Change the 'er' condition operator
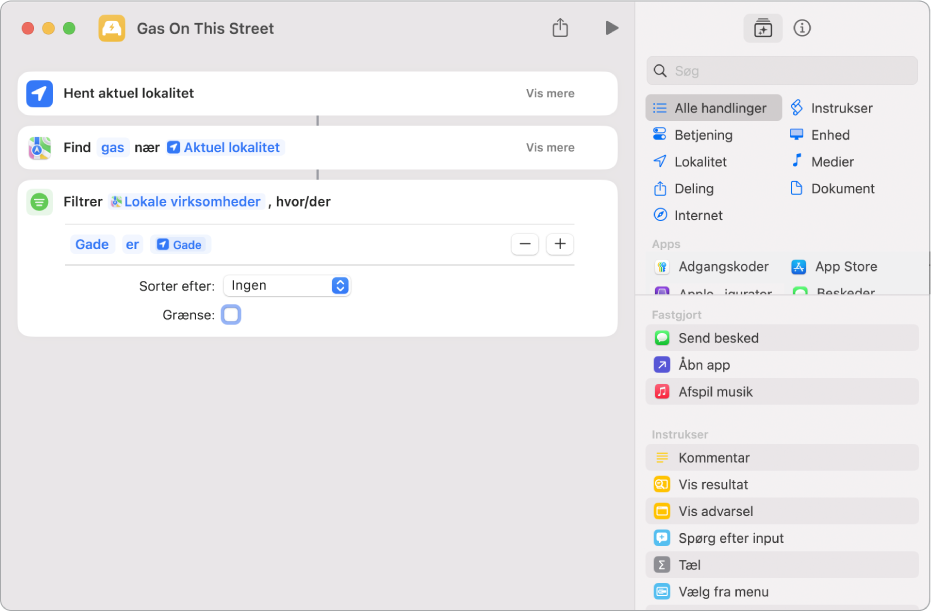The height and width of the screenshot is (612, 931). [132, 245]
